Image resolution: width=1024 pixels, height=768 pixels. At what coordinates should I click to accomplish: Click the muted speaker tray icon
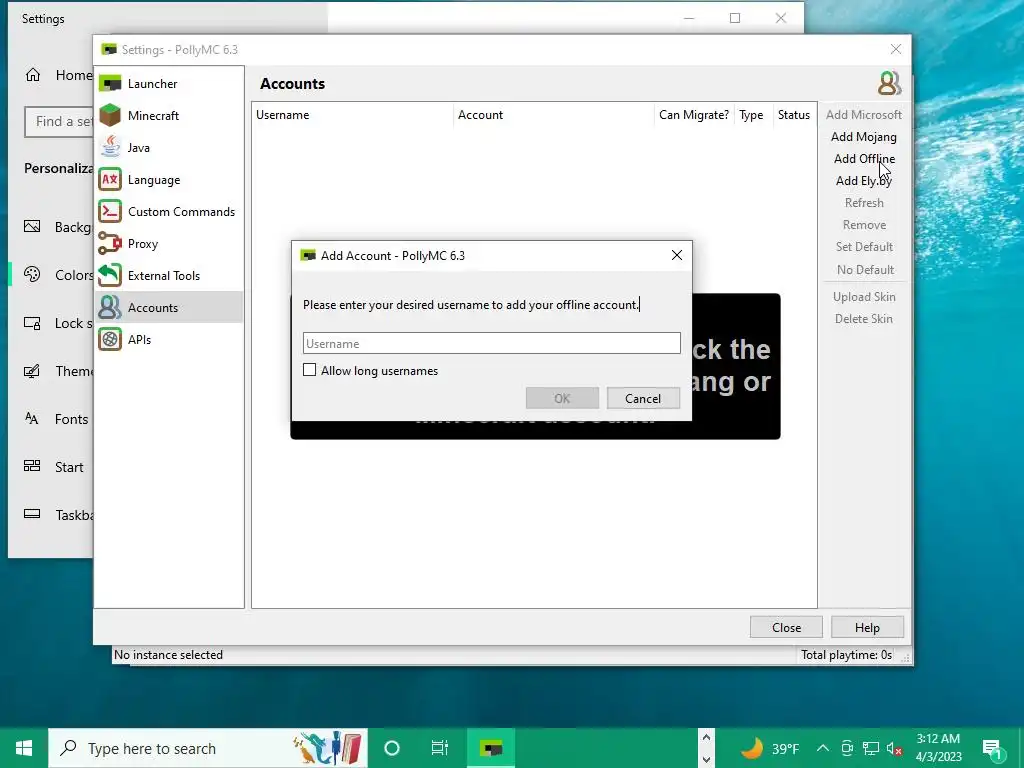point(895,749)
